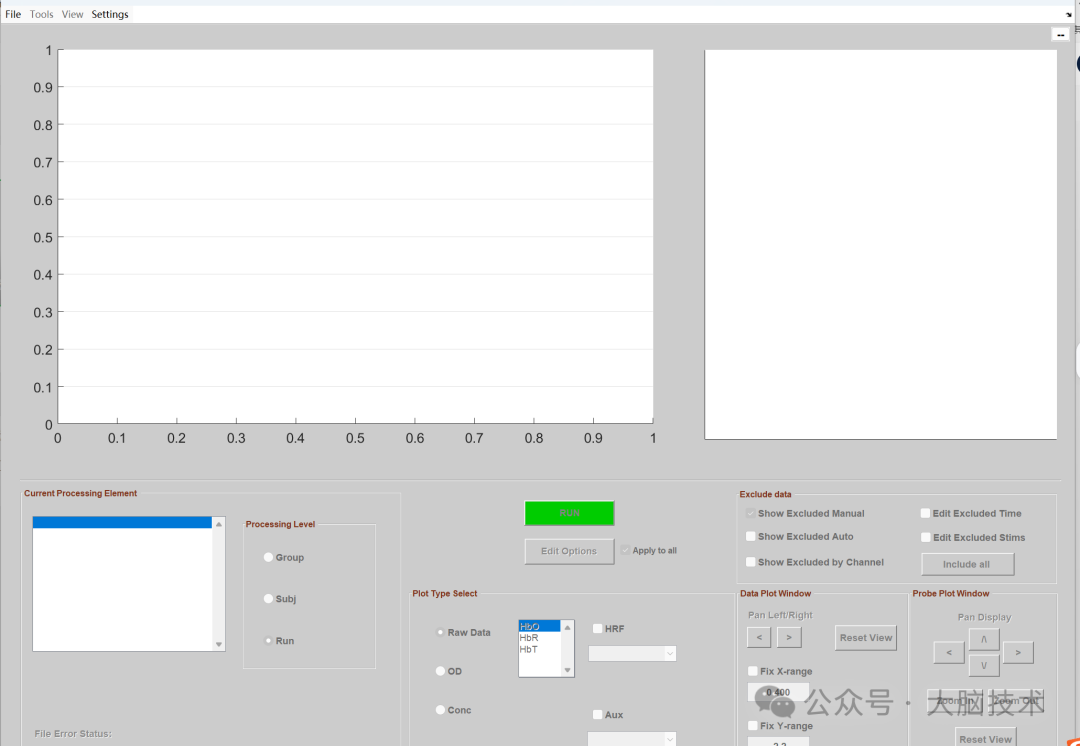This screenshot has height=746, width=1080.
Task: Choose the OD plot type
Action: coord(441,671)
